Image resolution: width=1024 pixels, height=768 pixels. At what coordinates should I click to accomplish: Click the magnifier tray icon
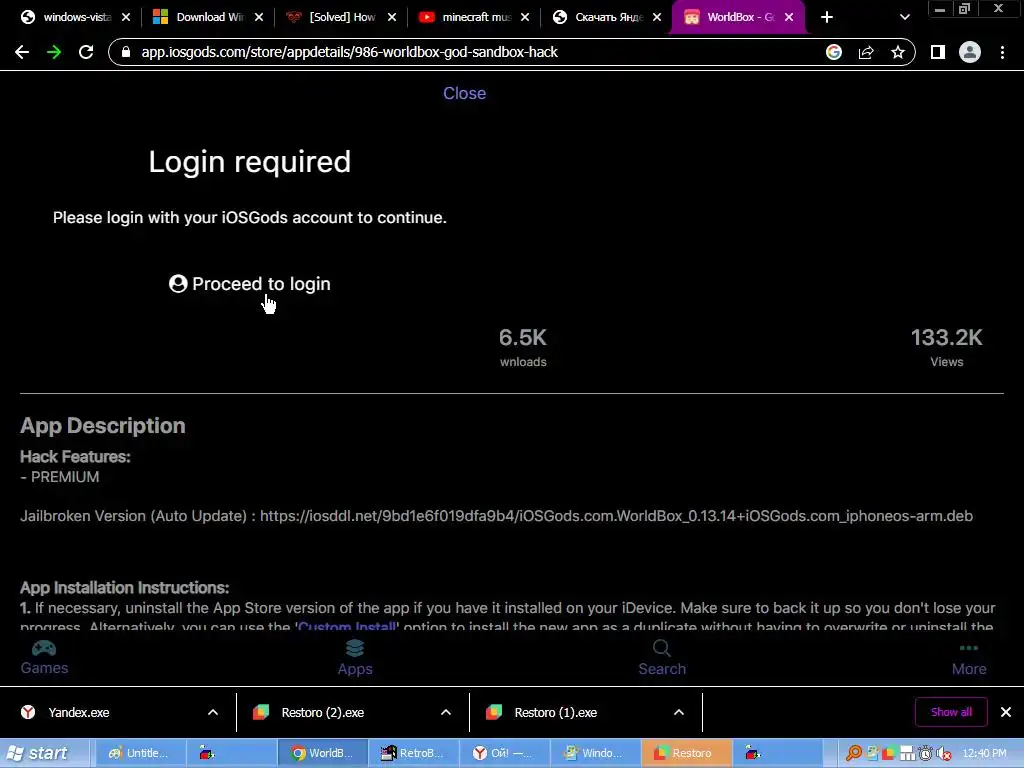pyautogui.click(x=854, y=754)
